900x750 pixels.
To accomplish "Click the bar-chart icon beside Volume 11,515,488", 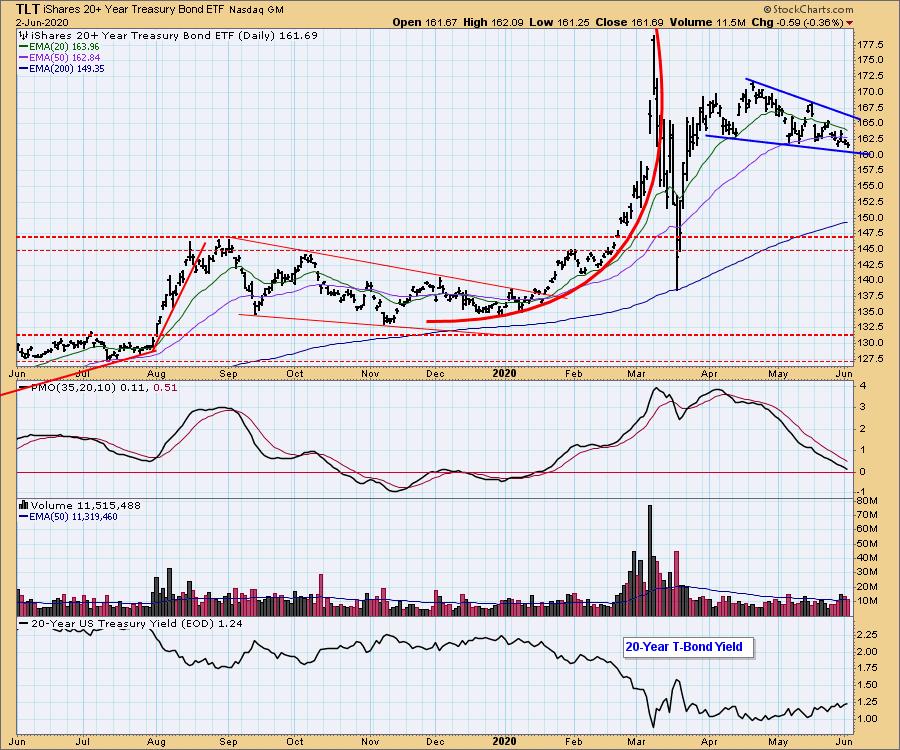I will point(24,506).
